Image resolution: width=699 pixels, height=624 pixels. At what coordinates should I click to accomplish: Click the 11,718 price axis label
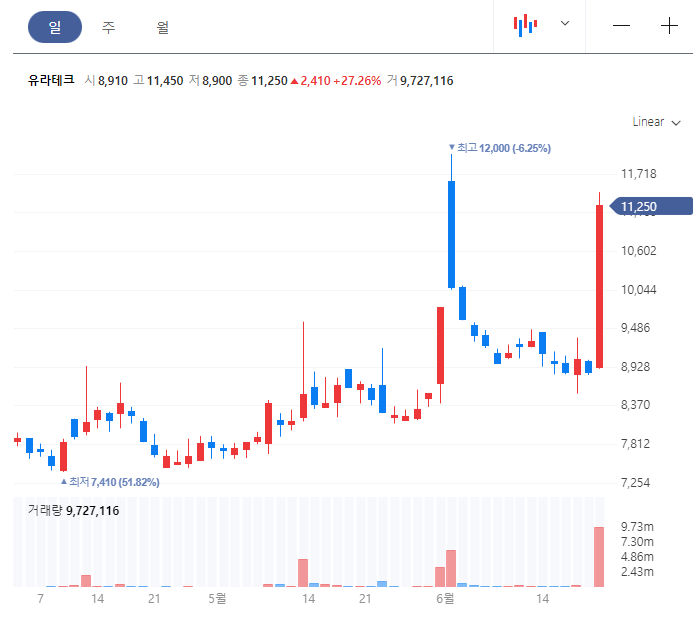tap(639, 174)
